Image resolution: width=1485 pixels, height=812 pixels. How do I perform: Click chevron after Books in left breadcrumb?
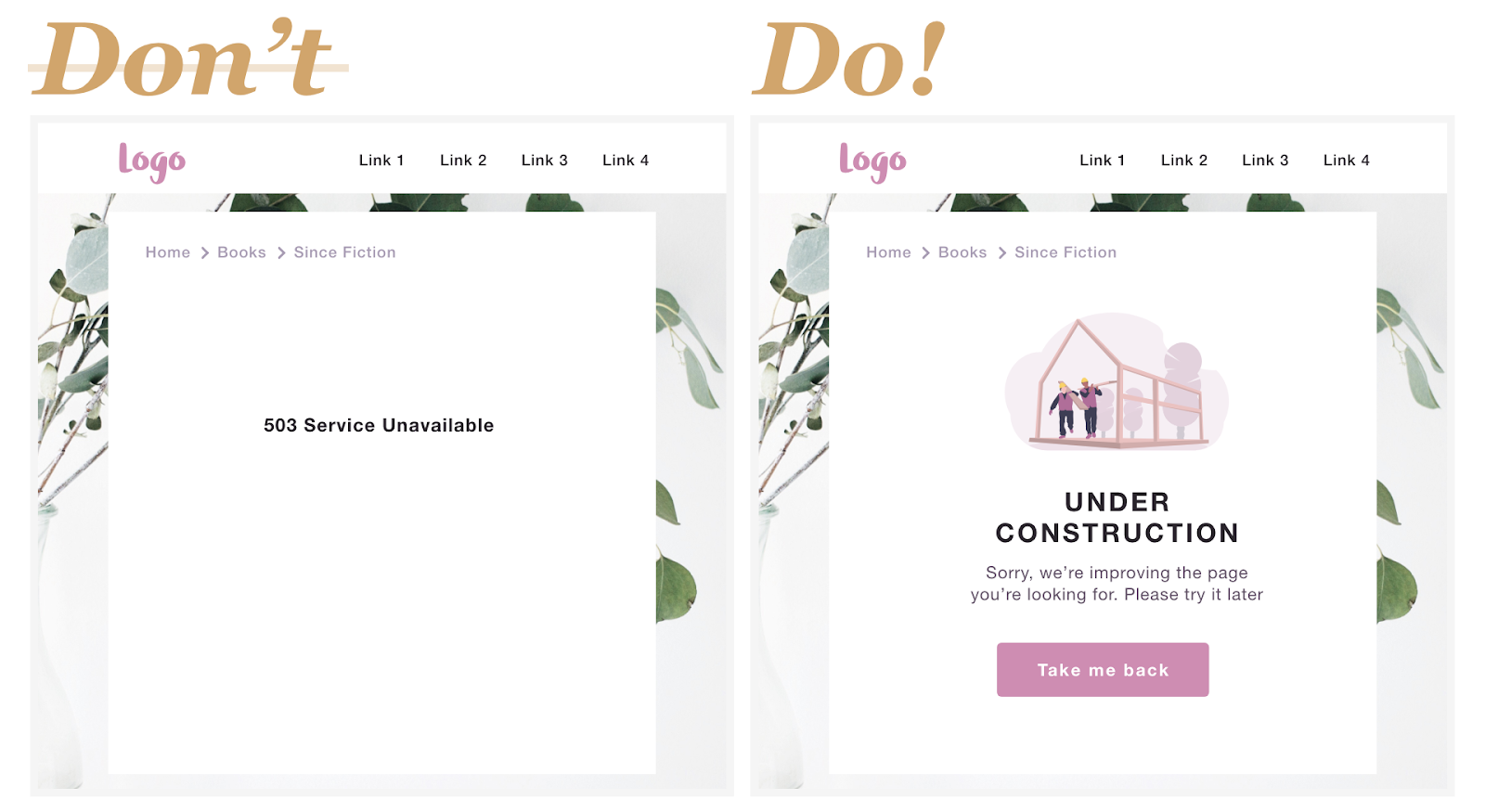click(280, 253)
